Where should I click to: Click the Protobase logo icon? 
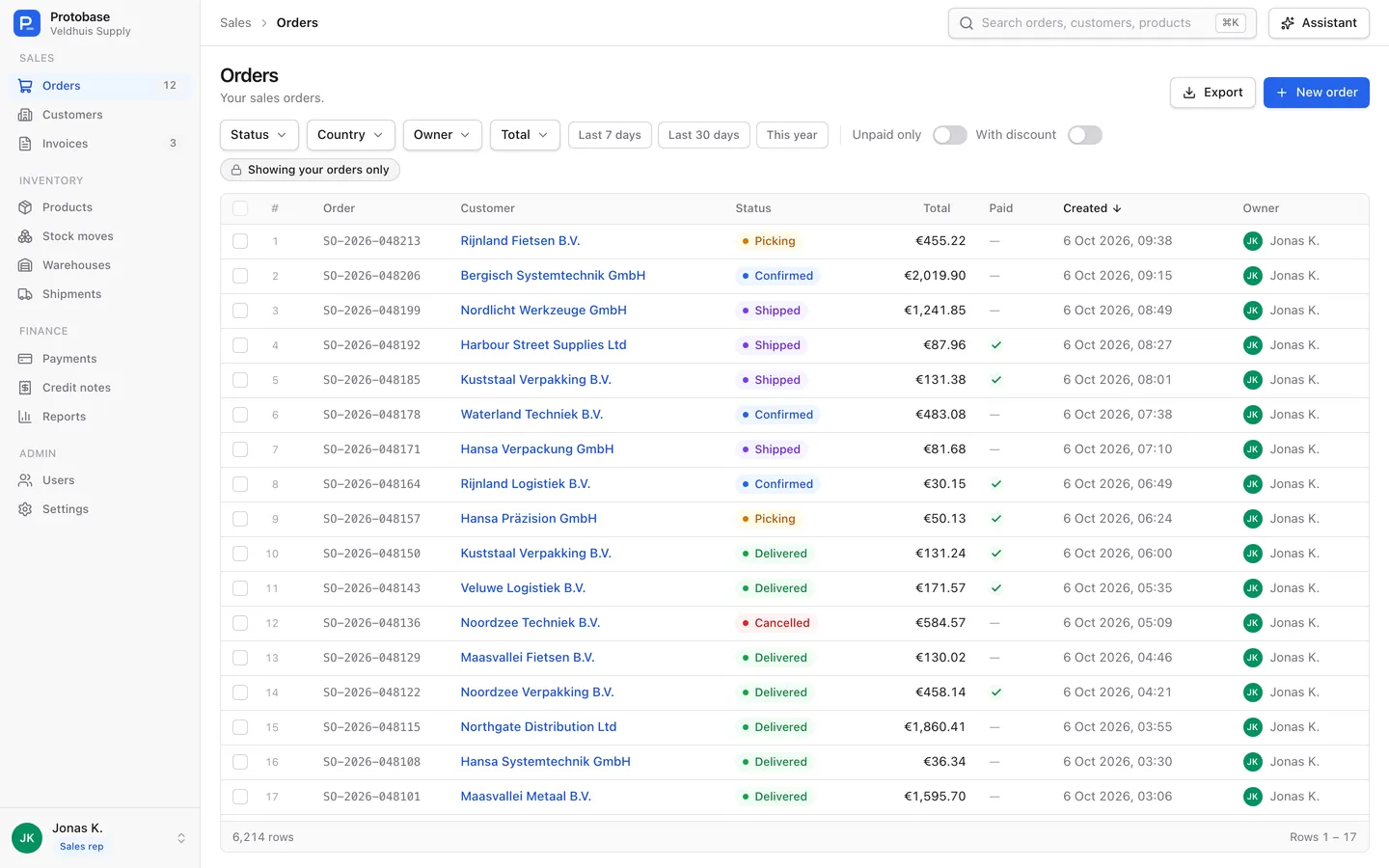click(27, 23)
